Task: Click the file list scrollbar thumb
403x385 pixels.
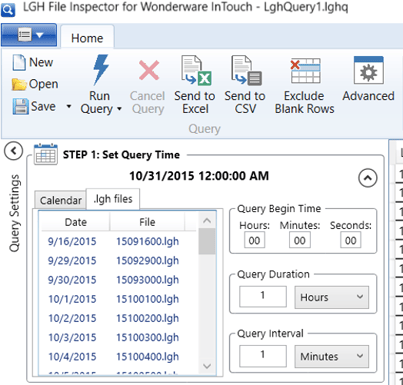Action: tap(207, 241)
